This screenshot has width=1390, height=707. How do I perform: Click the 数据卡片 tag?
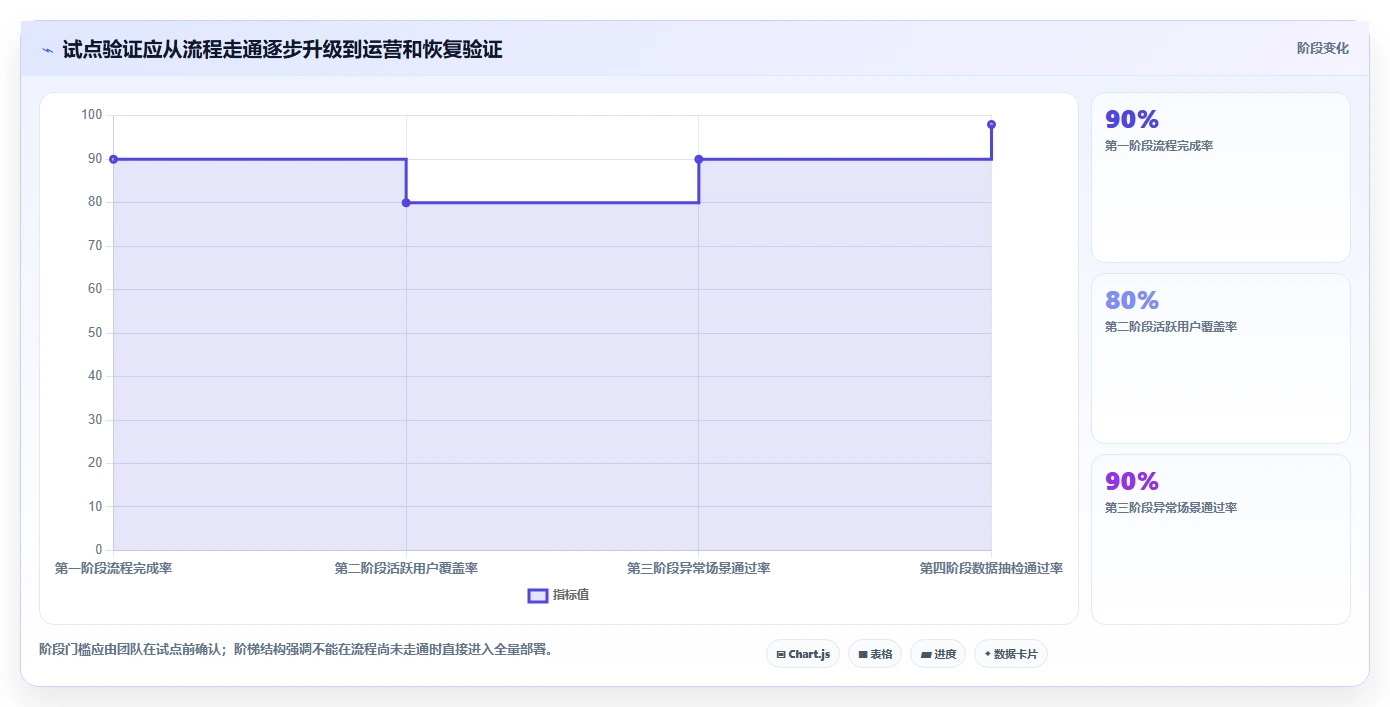[1011, 654]
